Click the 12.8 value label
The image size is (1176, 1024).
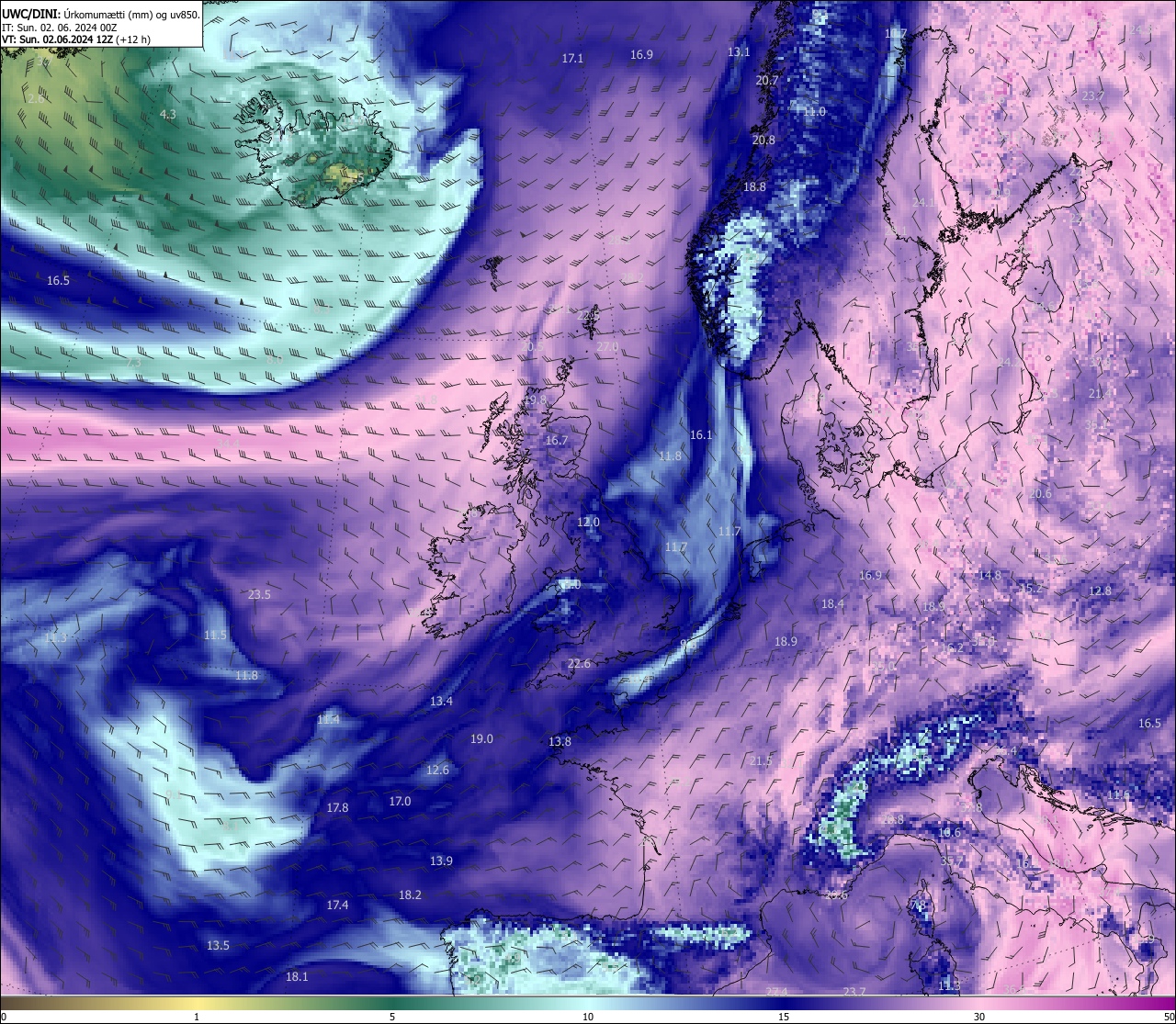pos(1100,591)
